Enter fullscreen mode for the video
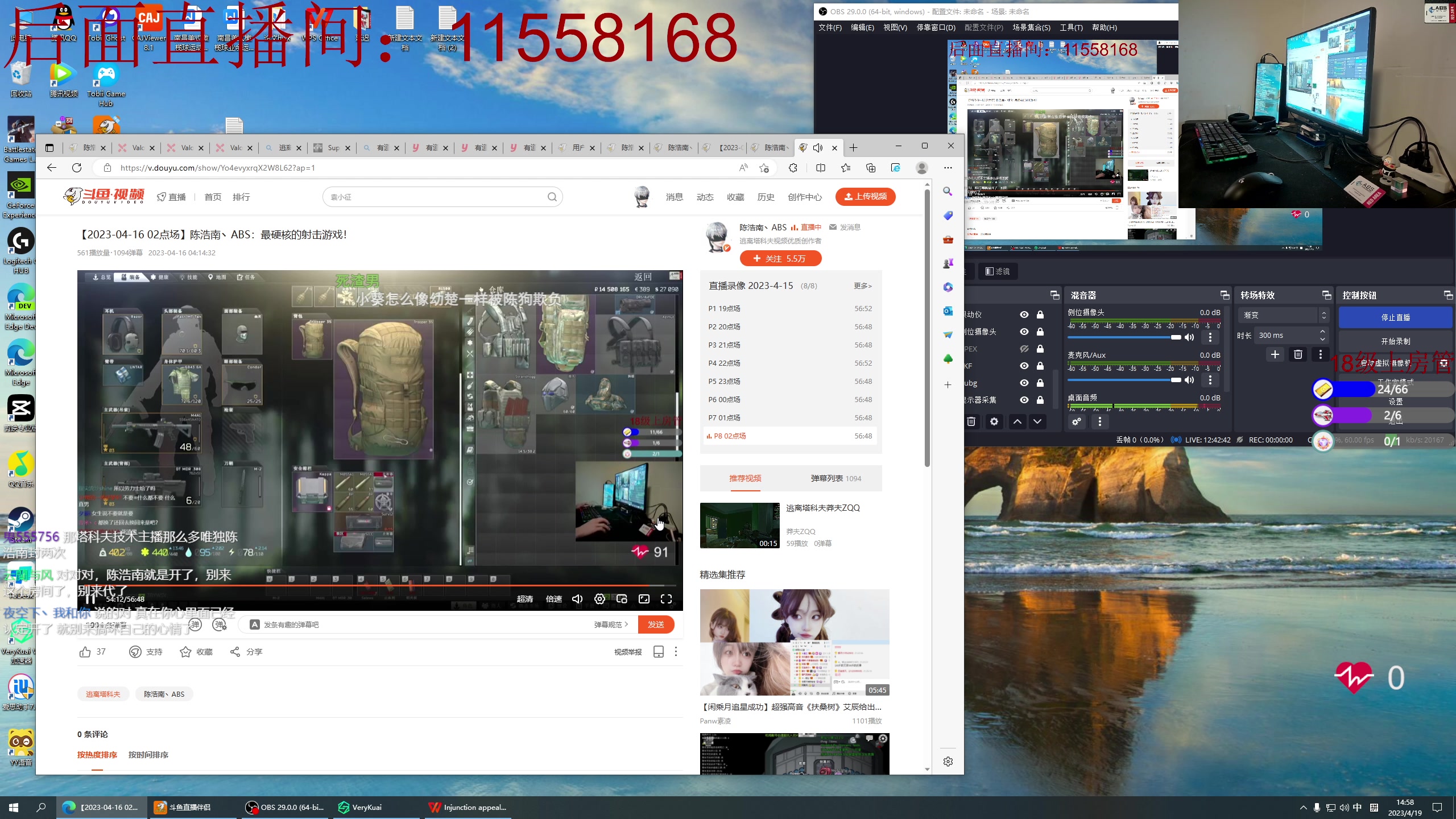Screen dimensions: 1456x819 click(x=667, y=599)
